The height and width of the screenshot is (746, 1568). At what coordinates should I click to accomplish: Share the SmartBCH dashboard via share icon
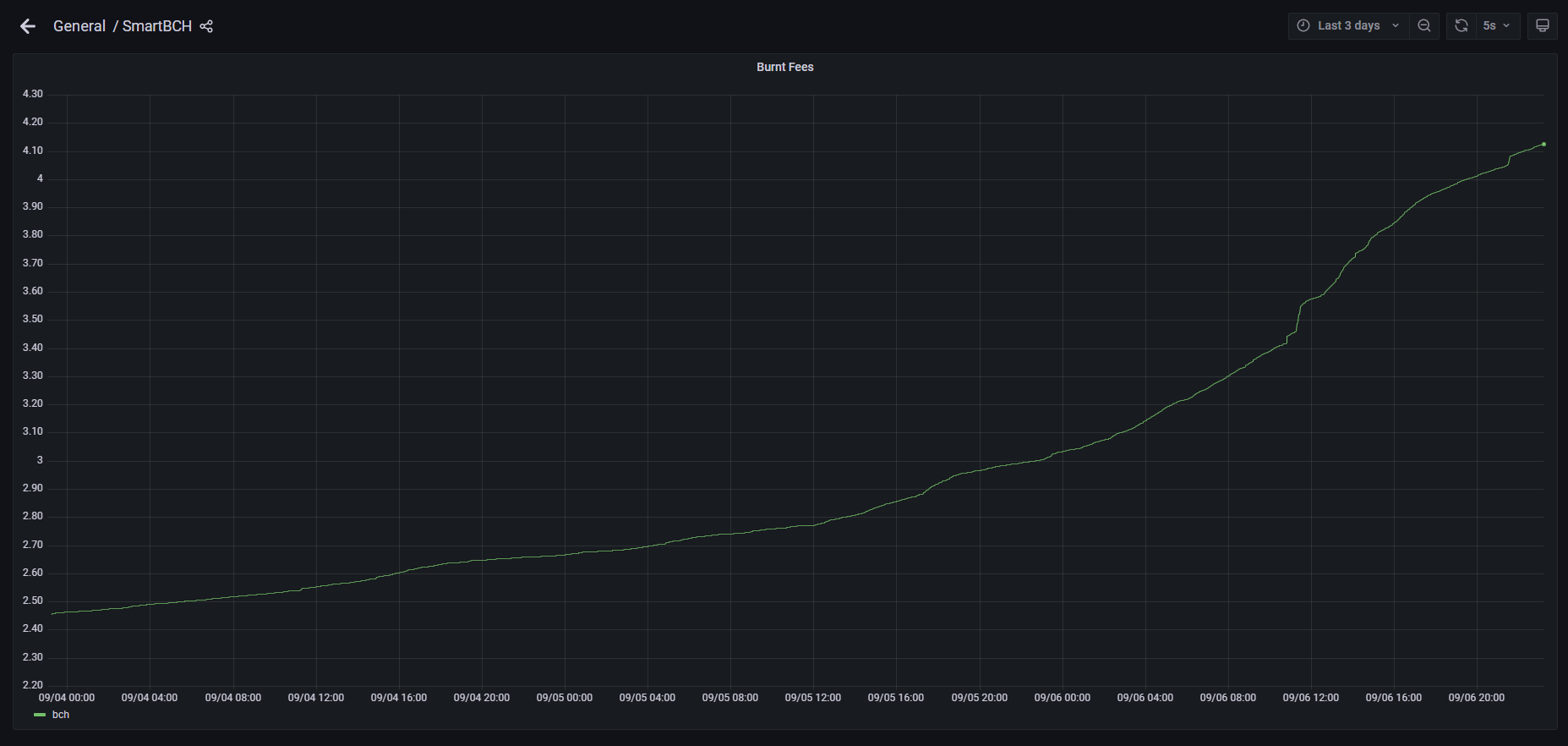(206, 26)
